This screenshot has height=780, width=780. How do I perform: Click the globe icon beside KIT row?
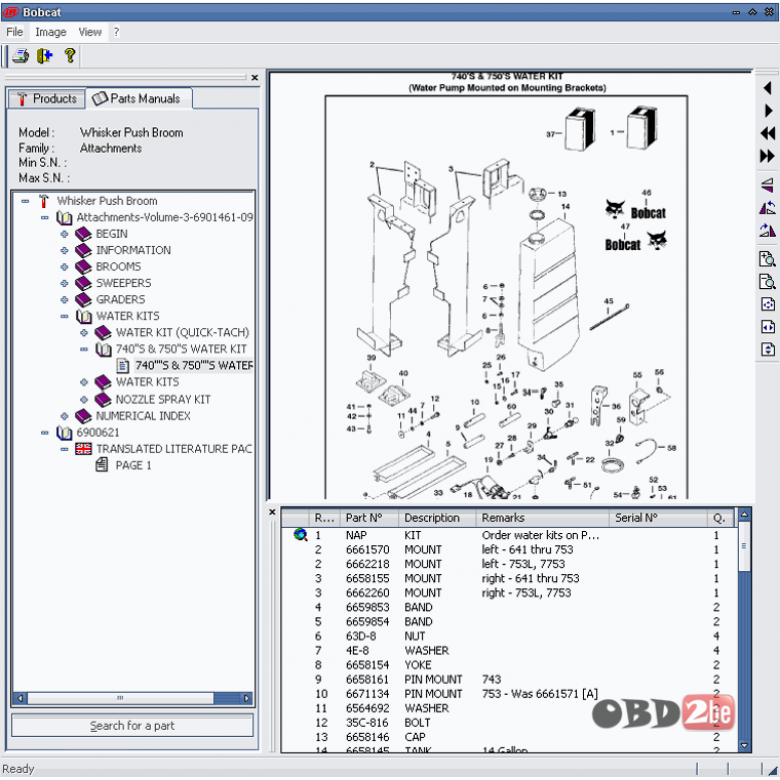(x=300, y=535)
